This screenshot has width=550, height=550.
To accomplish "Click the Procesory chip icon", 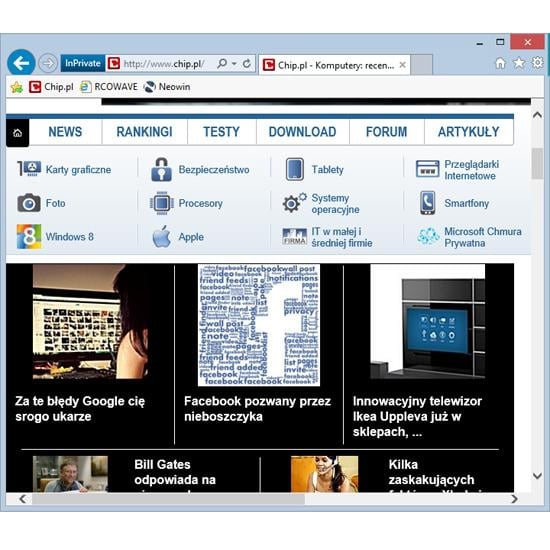I will pyautogui.click(x=162, y=203).
